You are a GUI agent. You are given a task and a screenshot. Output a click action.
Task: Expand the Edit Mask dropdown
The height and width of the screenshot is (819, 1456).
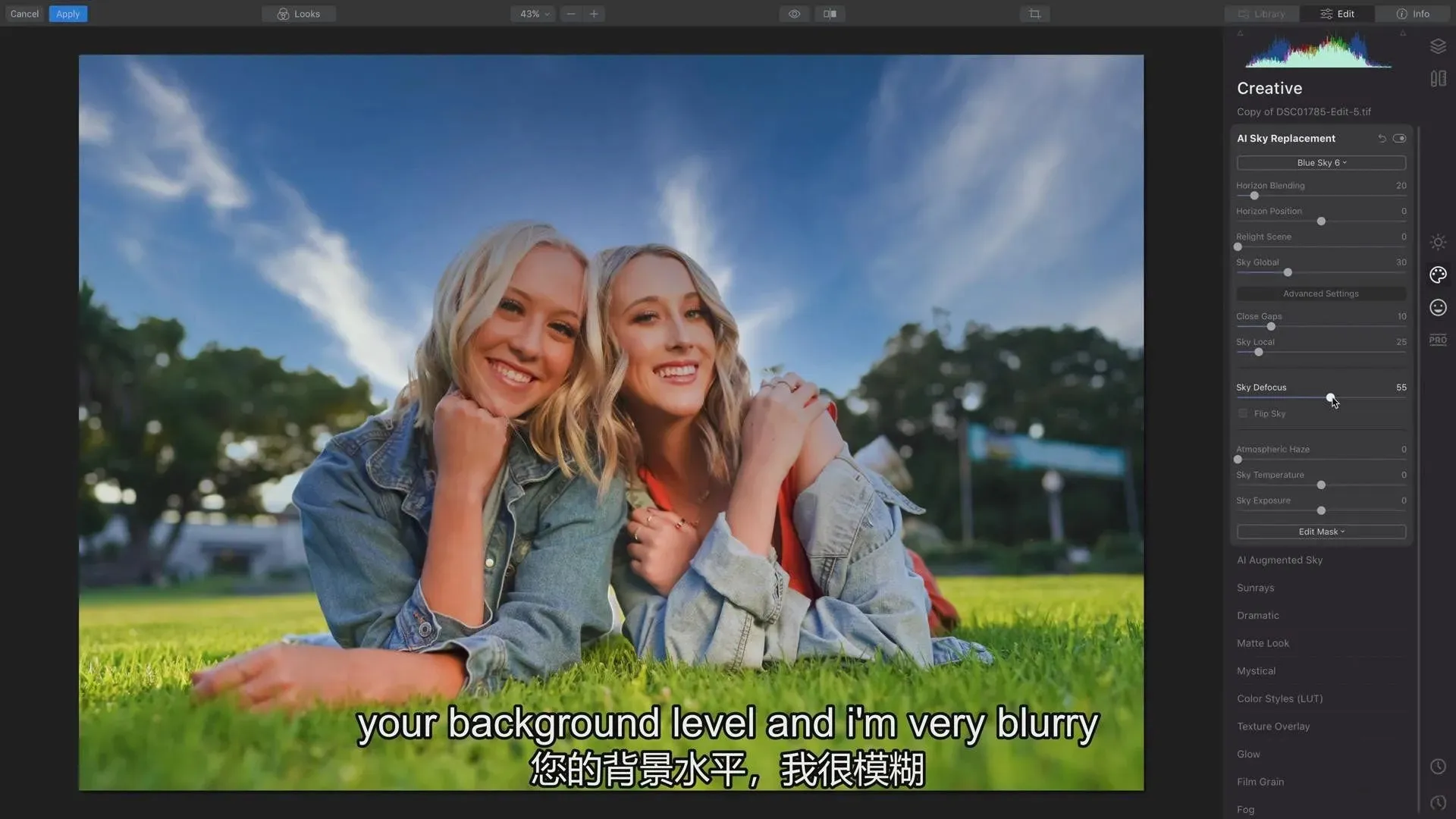coord(1321,532)
